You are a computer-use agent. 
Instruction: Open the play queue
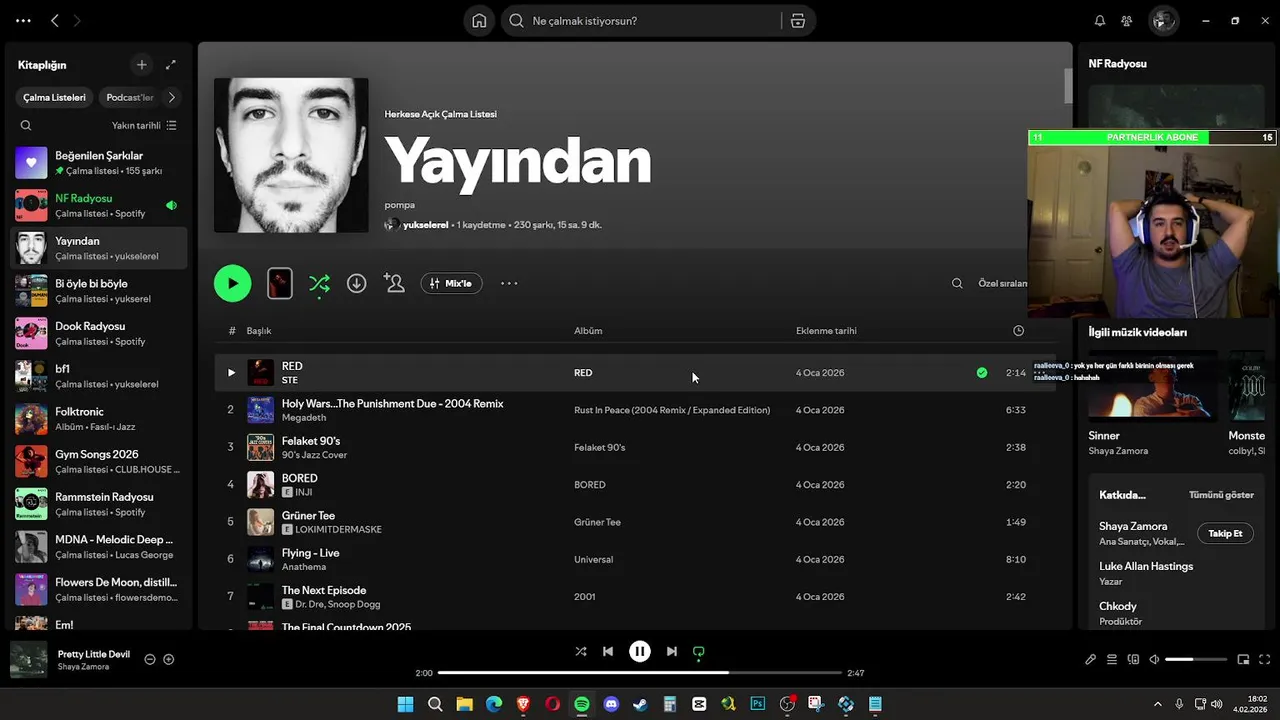(x=1112, y=659)
